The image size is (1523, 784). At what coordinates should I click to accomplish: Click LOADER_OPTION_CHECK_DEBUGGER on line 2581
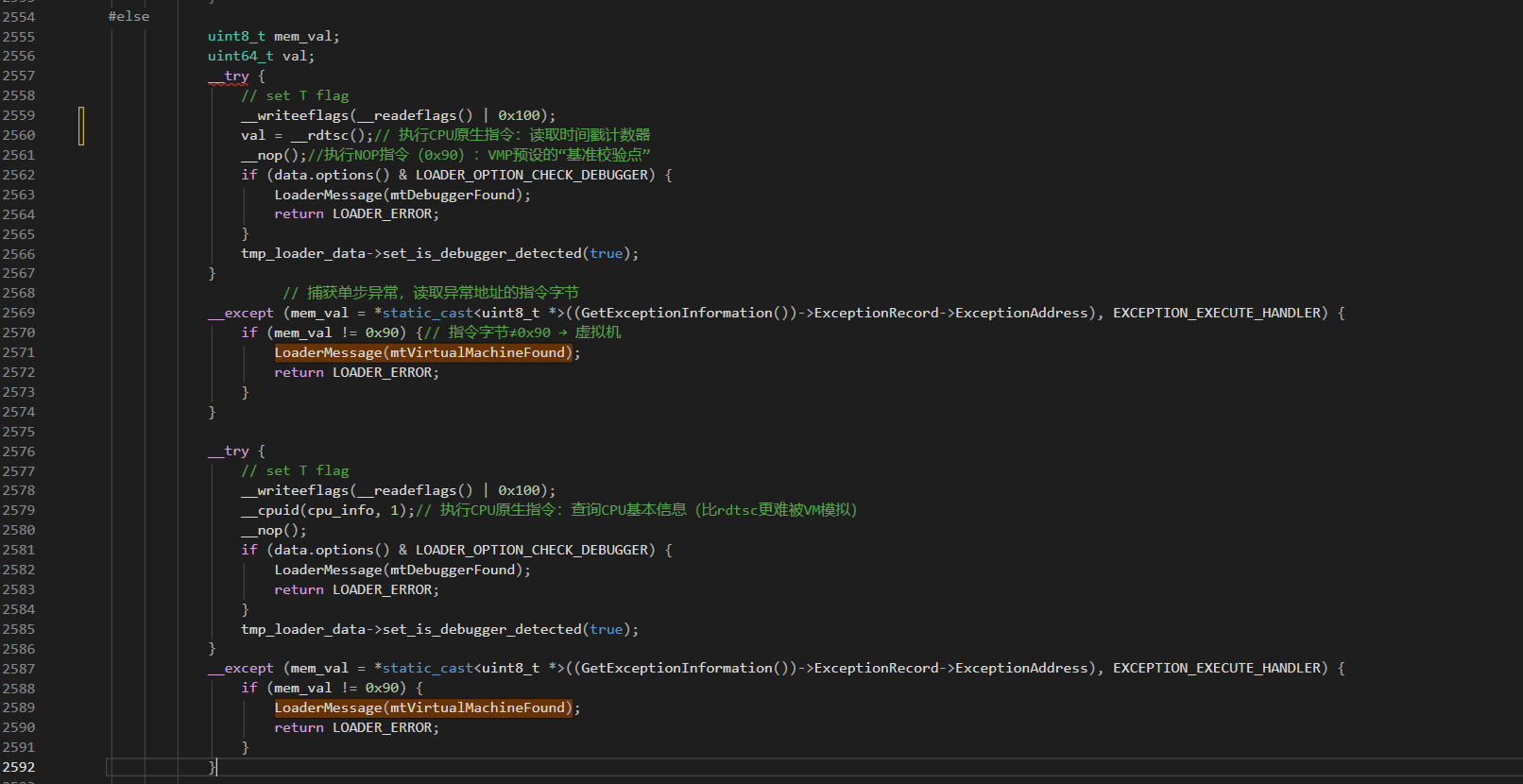click(x=534, y=550)
